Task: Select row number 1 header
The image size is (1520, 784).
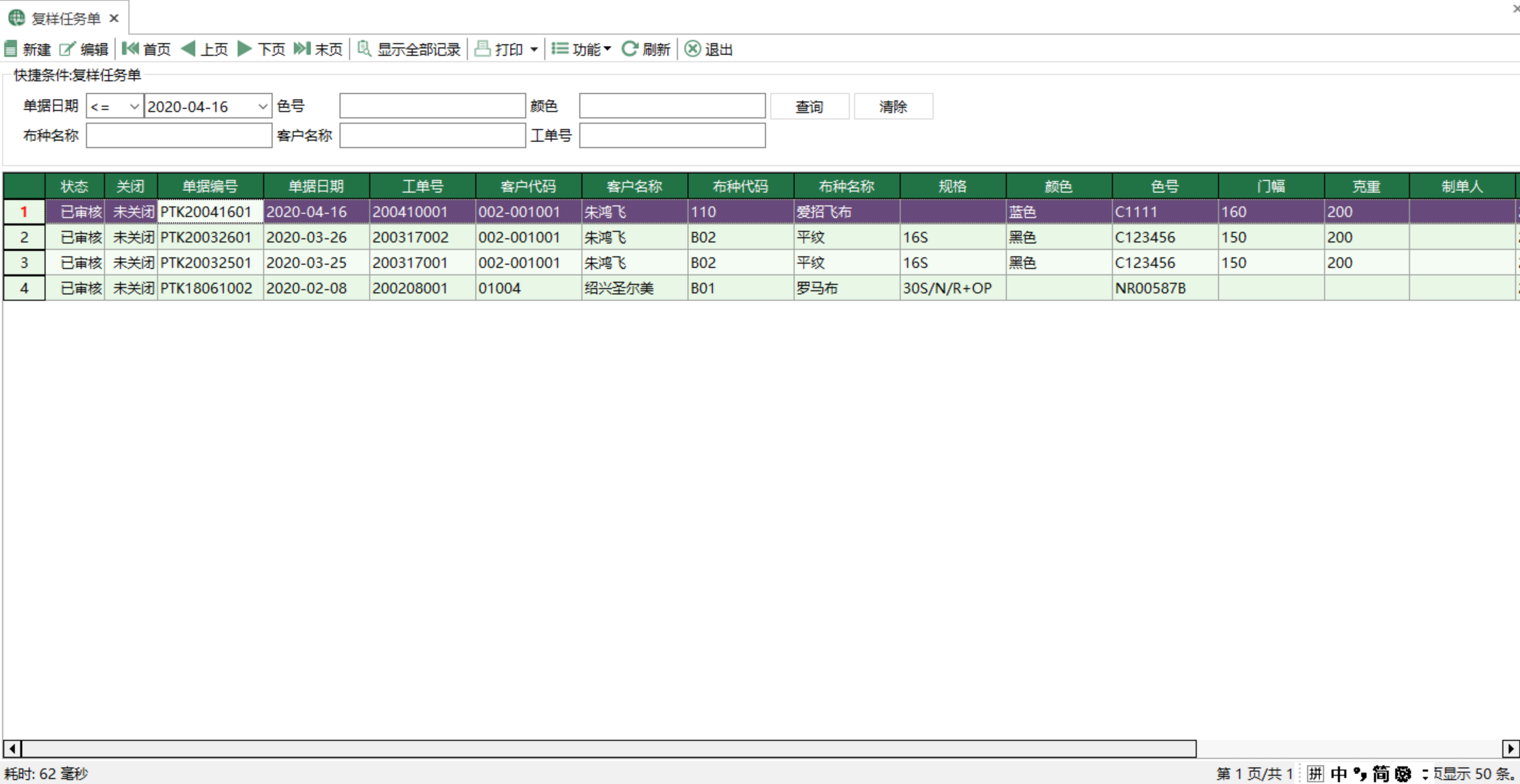Action: (x=24, y=212)
